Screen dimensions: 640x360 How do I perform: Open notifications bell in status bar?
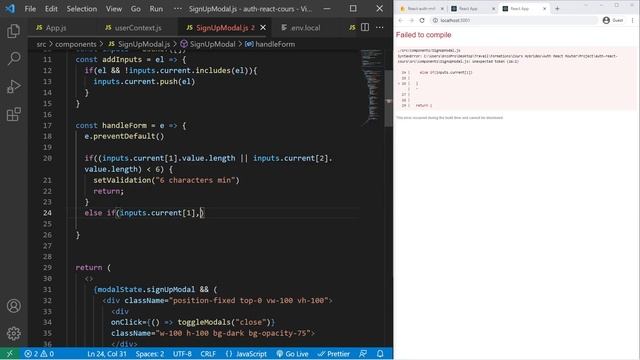pyautogui.click(x=380, y=354)
